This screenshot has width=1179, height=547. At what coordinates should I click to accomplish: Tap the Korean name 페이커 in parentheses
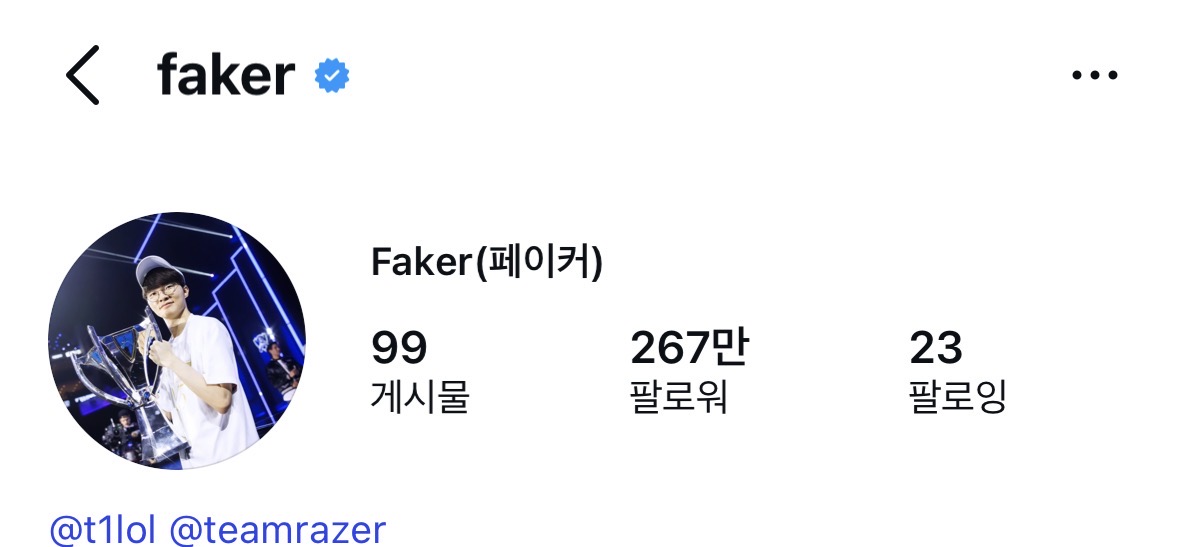point(540,263)
